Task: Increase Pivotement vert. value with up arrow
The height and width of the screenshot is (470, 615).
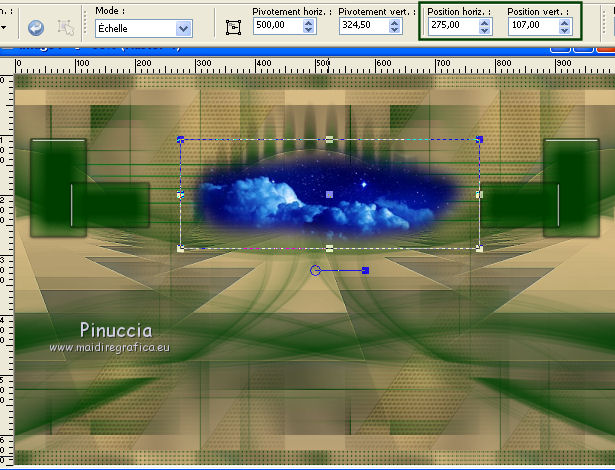Action: pyautogui.click(x=395, y=22)
